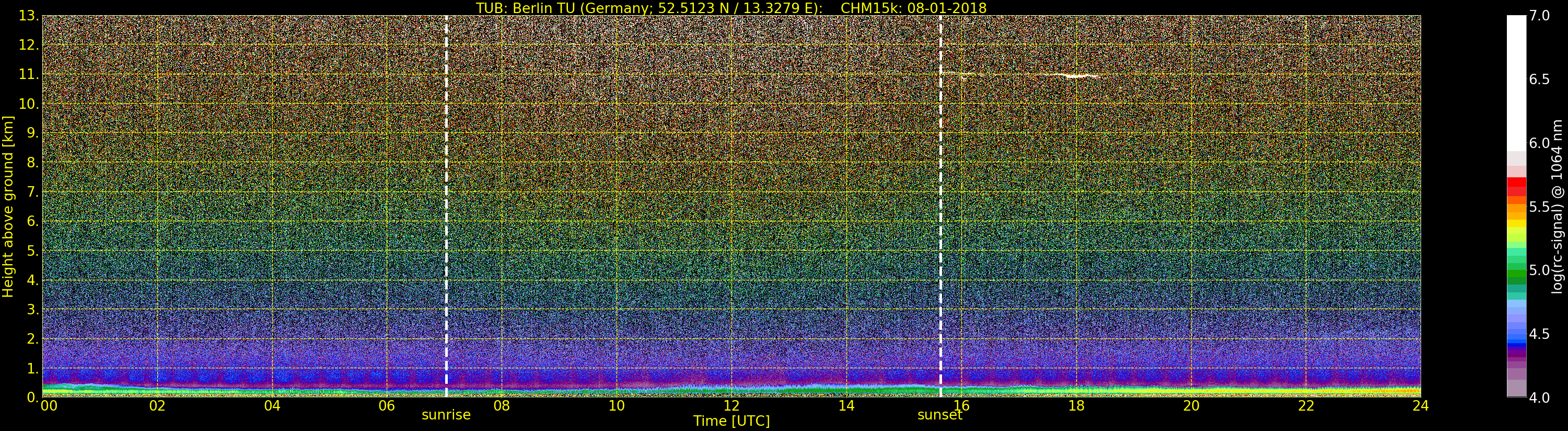Click the time axis tick label '18'

click(1076, 406)
